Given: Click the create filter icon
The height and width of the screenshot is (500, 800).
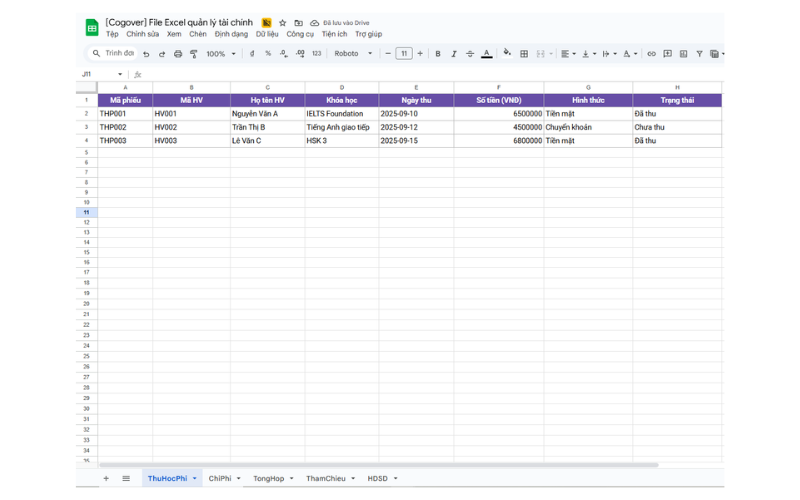Looking at the screenshot, I should [x=699, y=54].
